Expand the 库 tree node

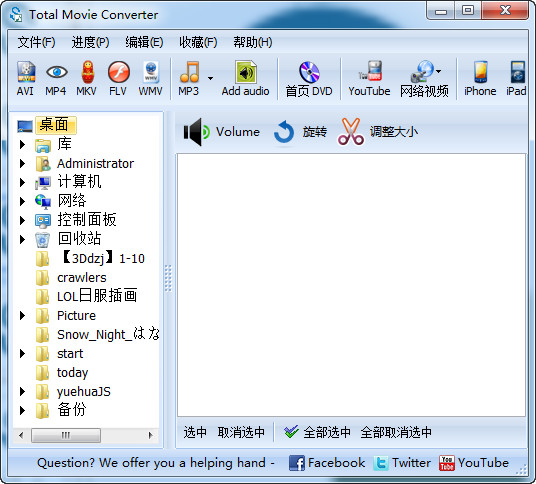23,145
